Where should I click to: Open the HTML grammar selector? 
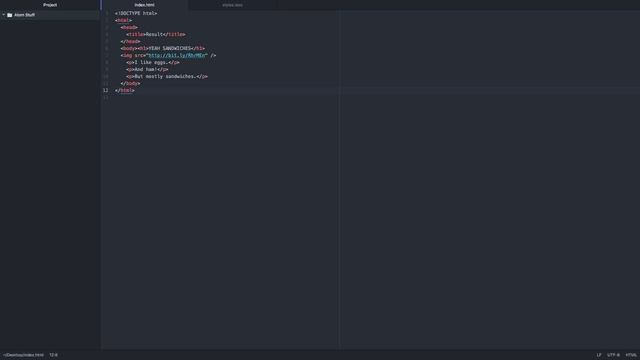[x=631, y=355]
